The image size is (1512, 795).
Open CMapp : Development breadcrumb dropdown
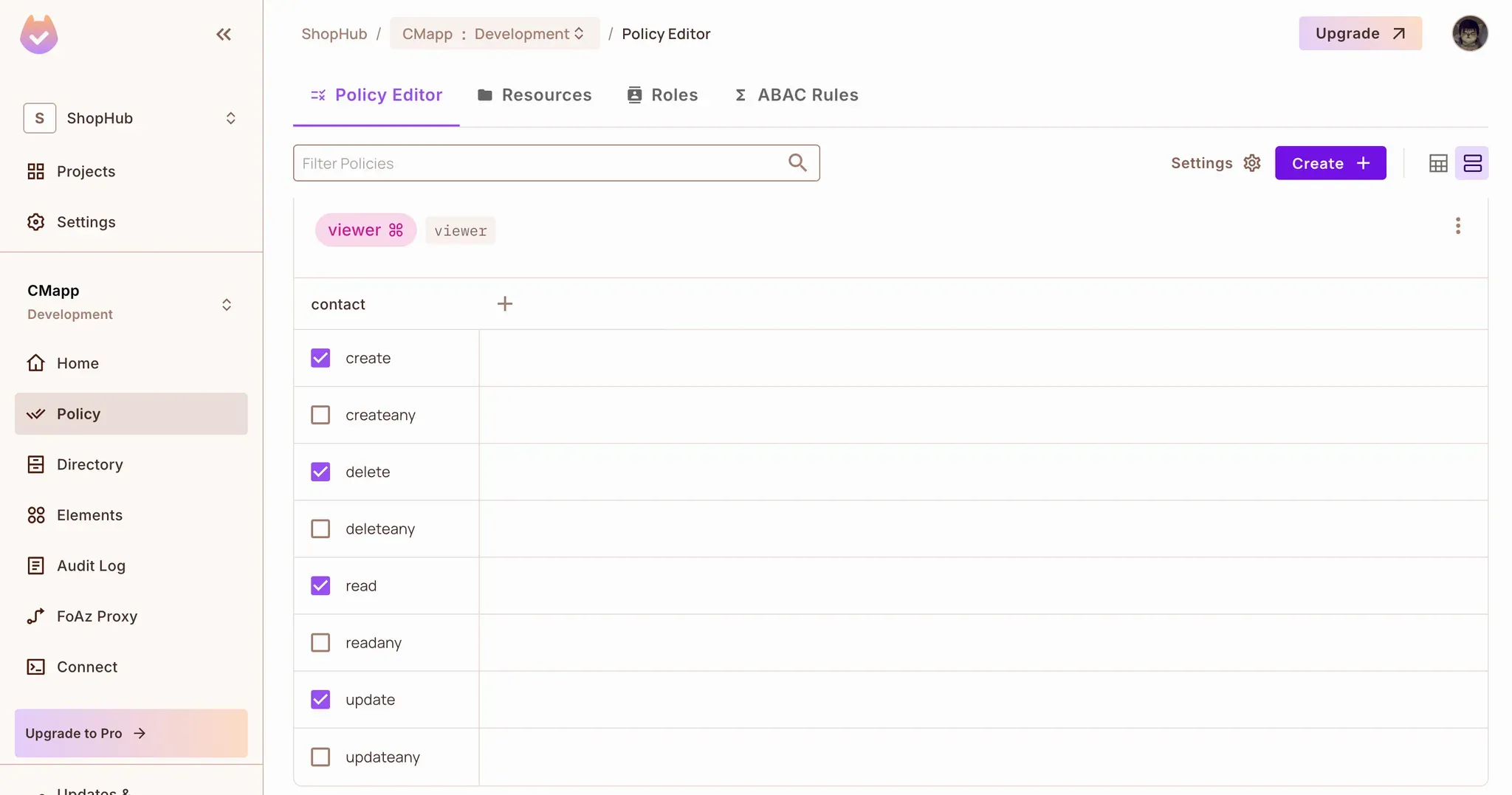494,34
